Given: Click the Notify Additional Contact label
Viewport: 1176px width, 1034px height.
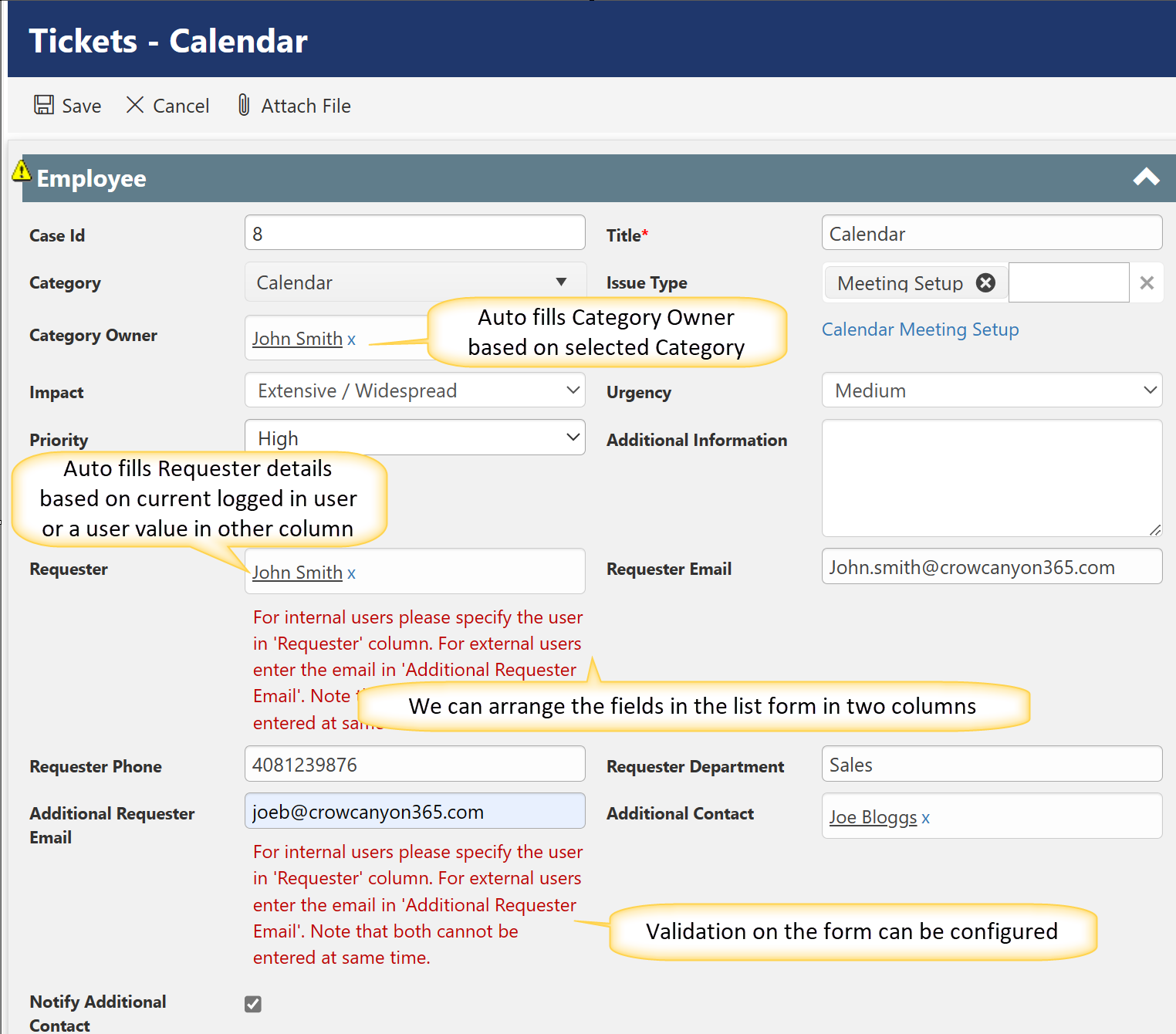Looking at the screenshot, I should point(97,1013).
